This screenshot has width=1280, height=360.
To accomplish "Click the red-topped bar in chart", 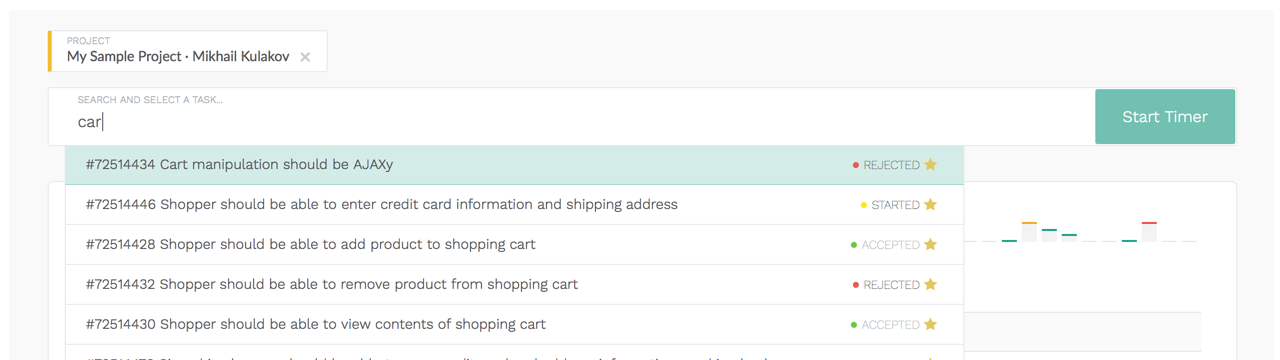I will point(1149,232).
